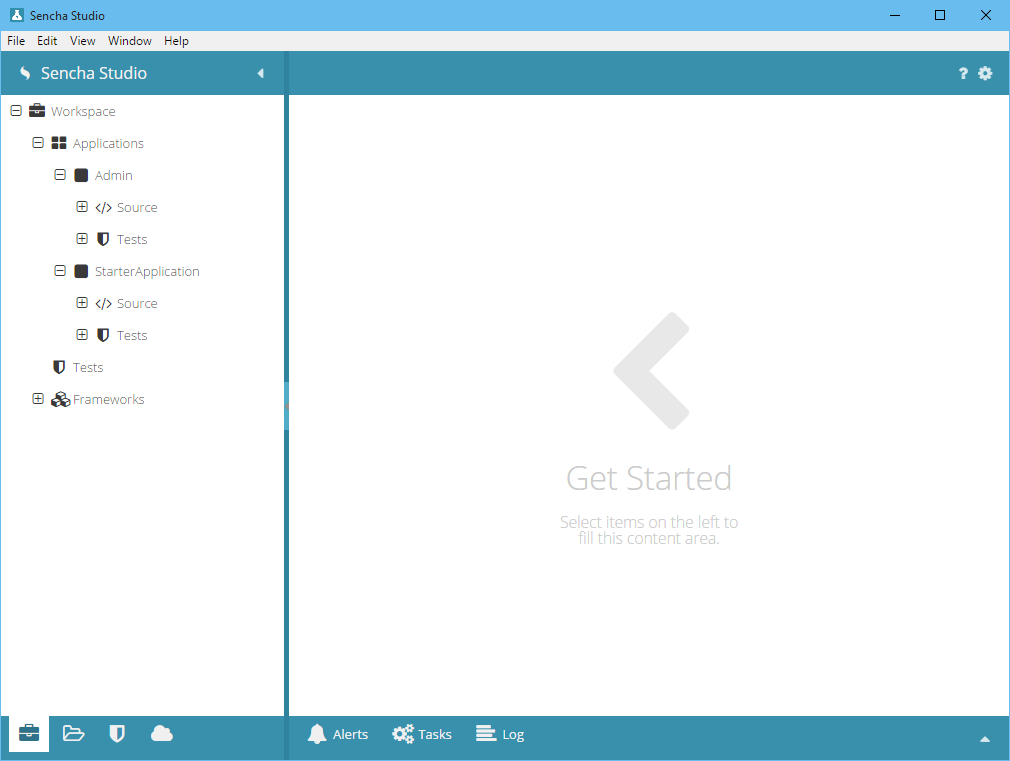Collapse the left Sencha Studio panel

261,73
